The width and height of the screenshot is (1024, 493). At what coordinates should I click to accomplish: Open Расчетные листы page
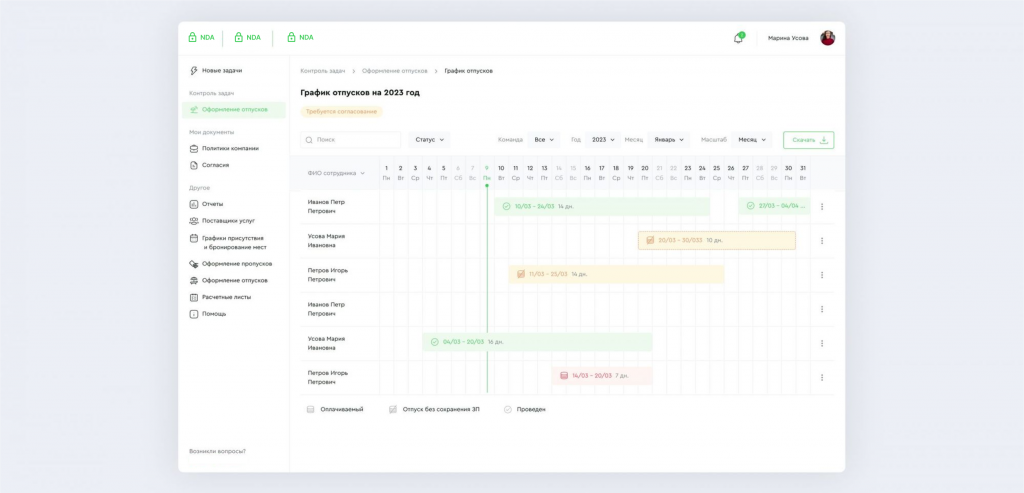(226, 297)
